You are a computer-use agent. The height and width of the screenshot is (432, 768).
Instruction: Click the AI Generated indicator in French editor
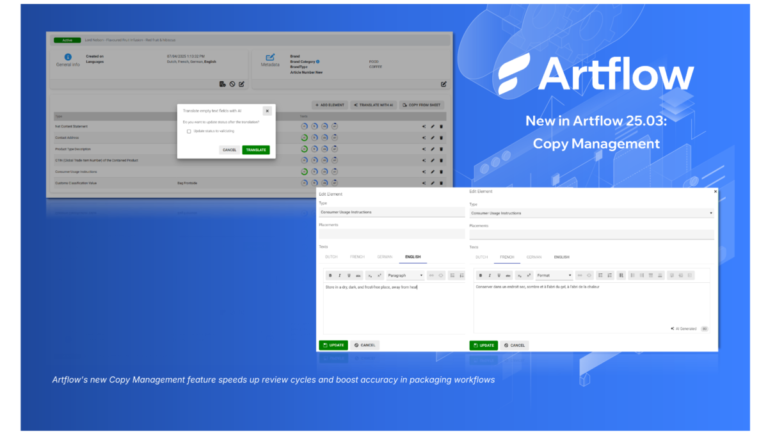coord(684,329)
